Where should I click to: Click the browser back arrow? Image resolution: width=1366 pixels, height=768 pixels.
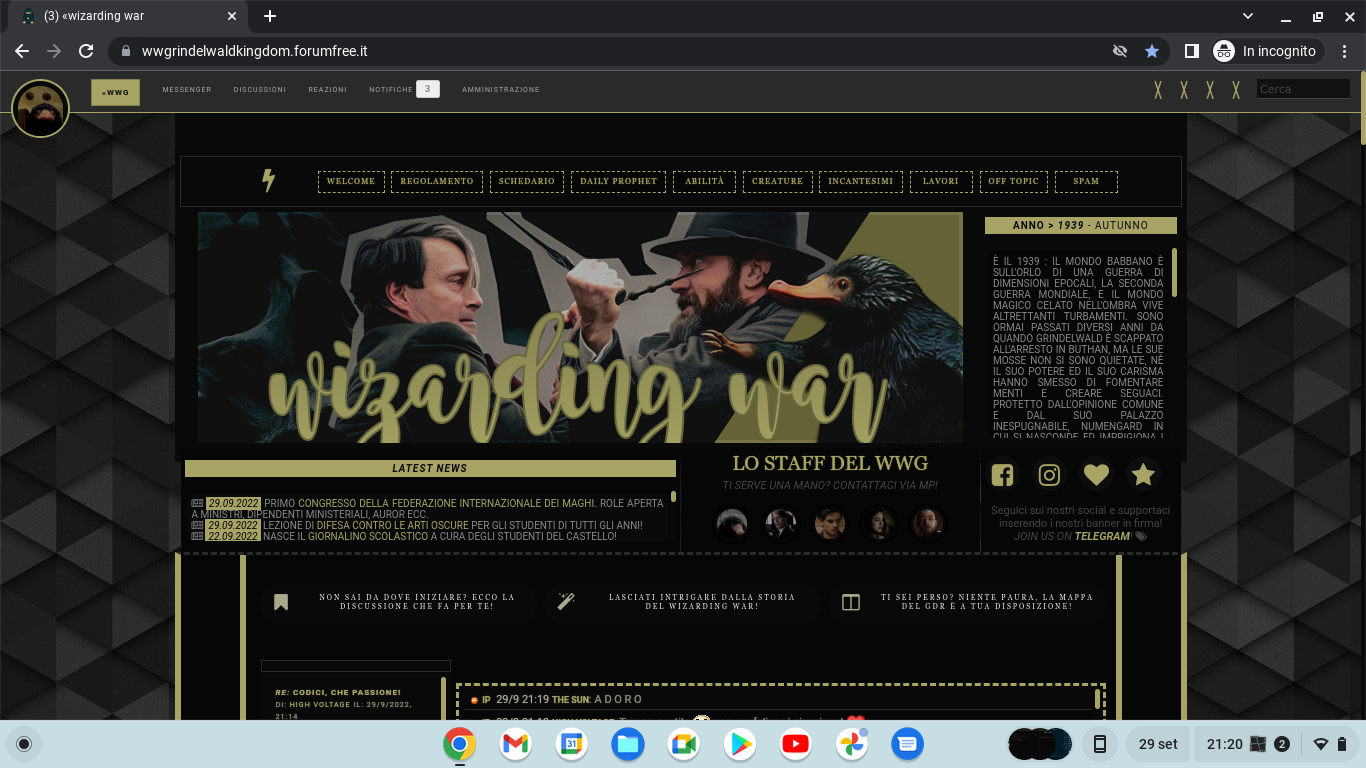(x=22, y=51)
